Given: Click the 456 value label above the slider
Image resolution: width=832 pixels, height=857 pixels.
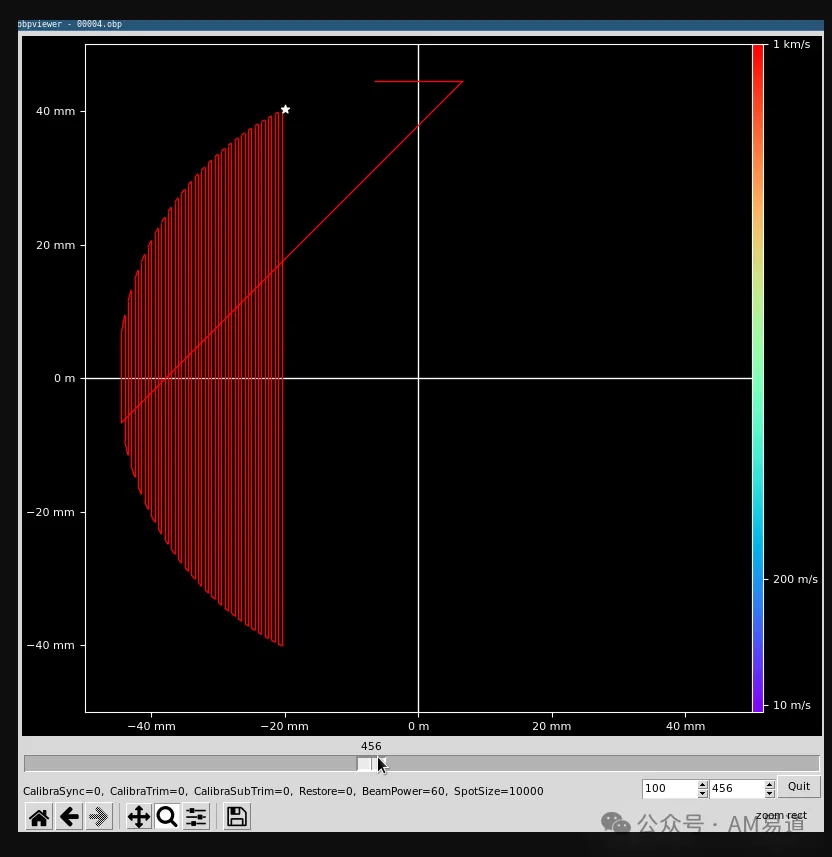Looking at the screenshot, I should point(371,746).
